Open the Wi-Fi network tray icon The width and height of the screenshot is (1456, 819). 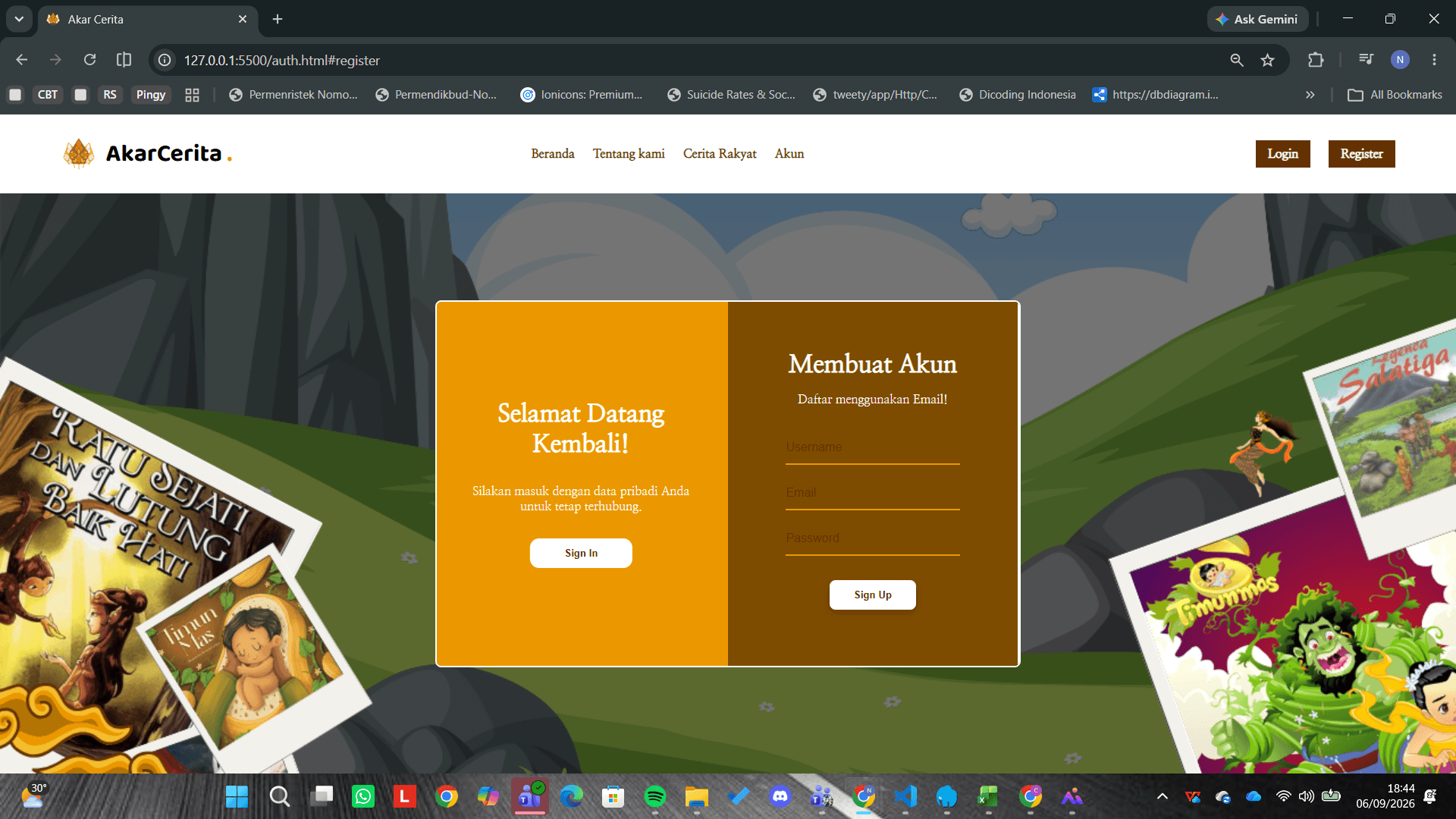point(1283,796)
